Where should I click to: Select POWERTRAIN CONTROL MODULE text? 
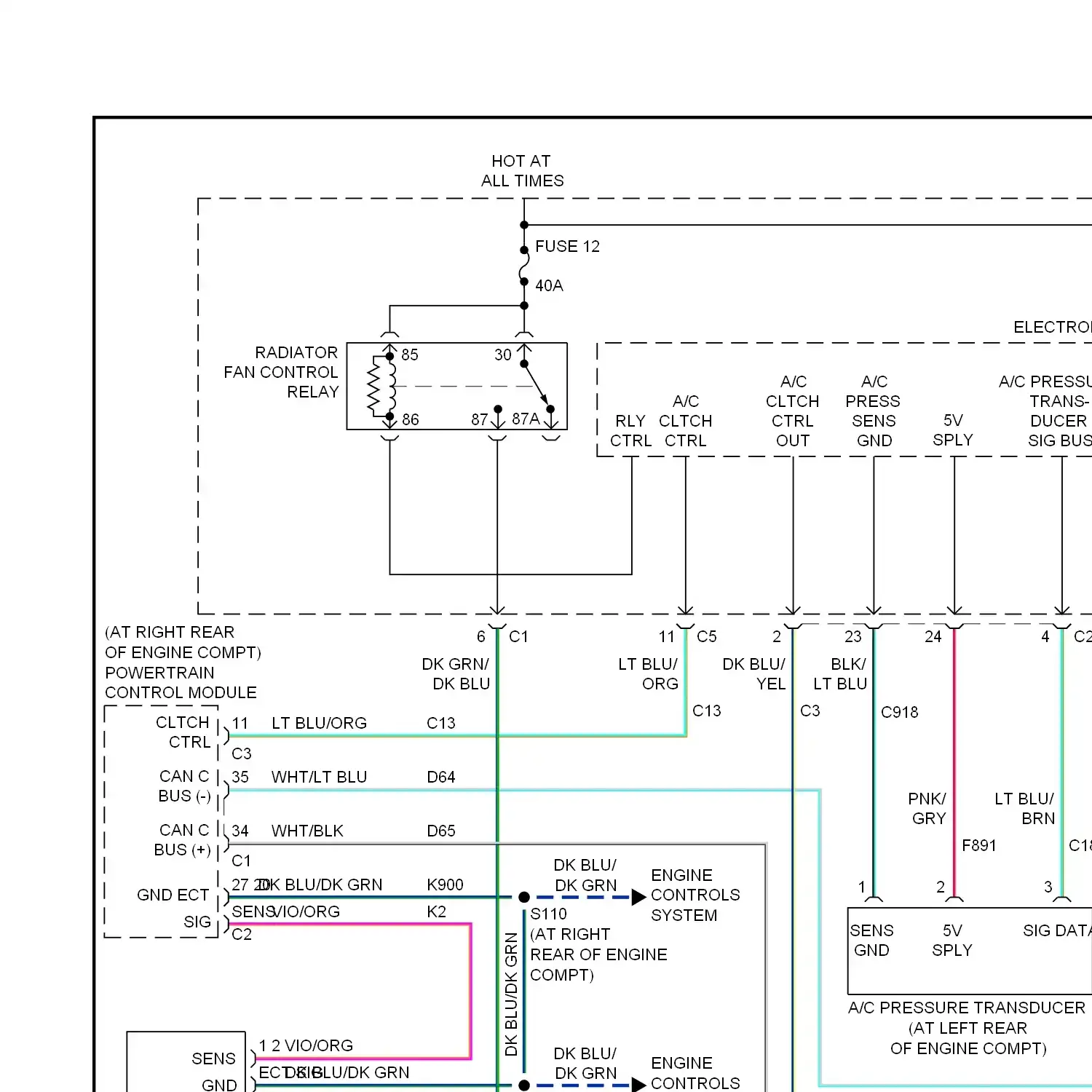(x=181, y=682)
